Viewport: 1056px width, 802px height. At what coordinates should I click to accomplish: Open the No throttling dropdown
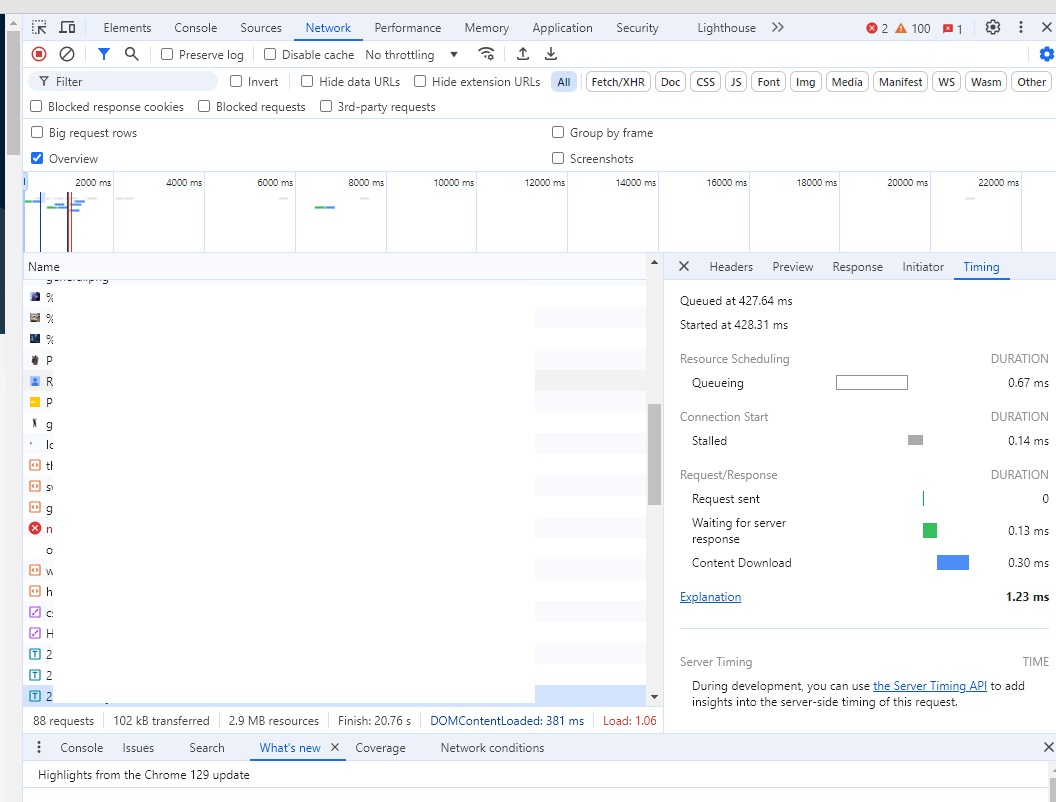click(x=411, y=55)
